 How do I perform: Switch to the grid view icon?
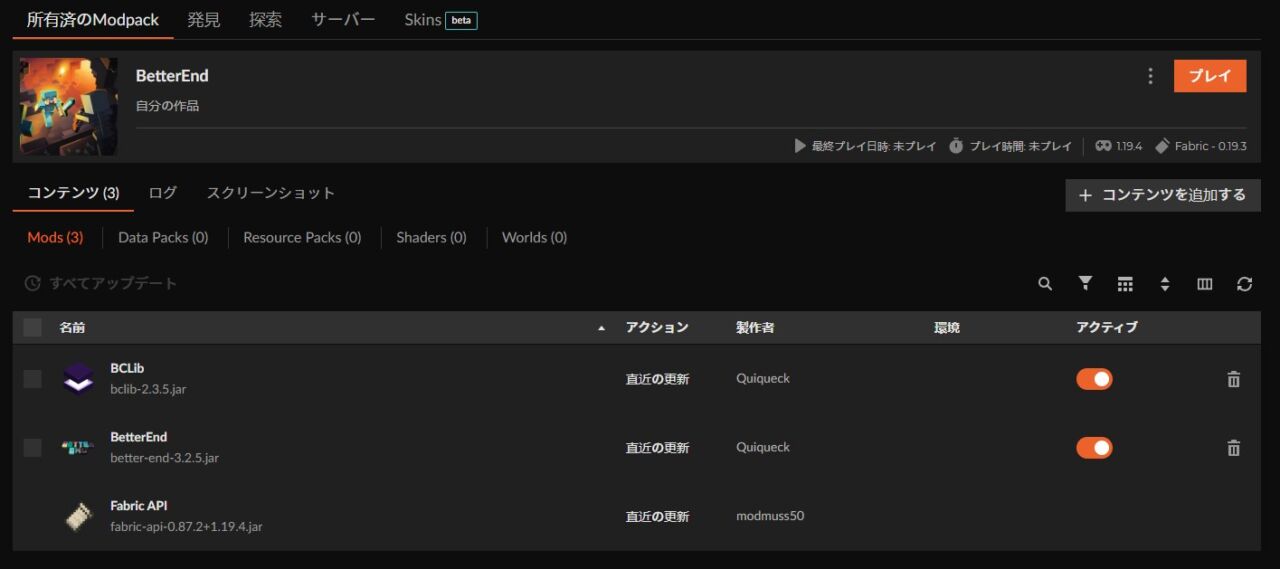[1125, 284]
